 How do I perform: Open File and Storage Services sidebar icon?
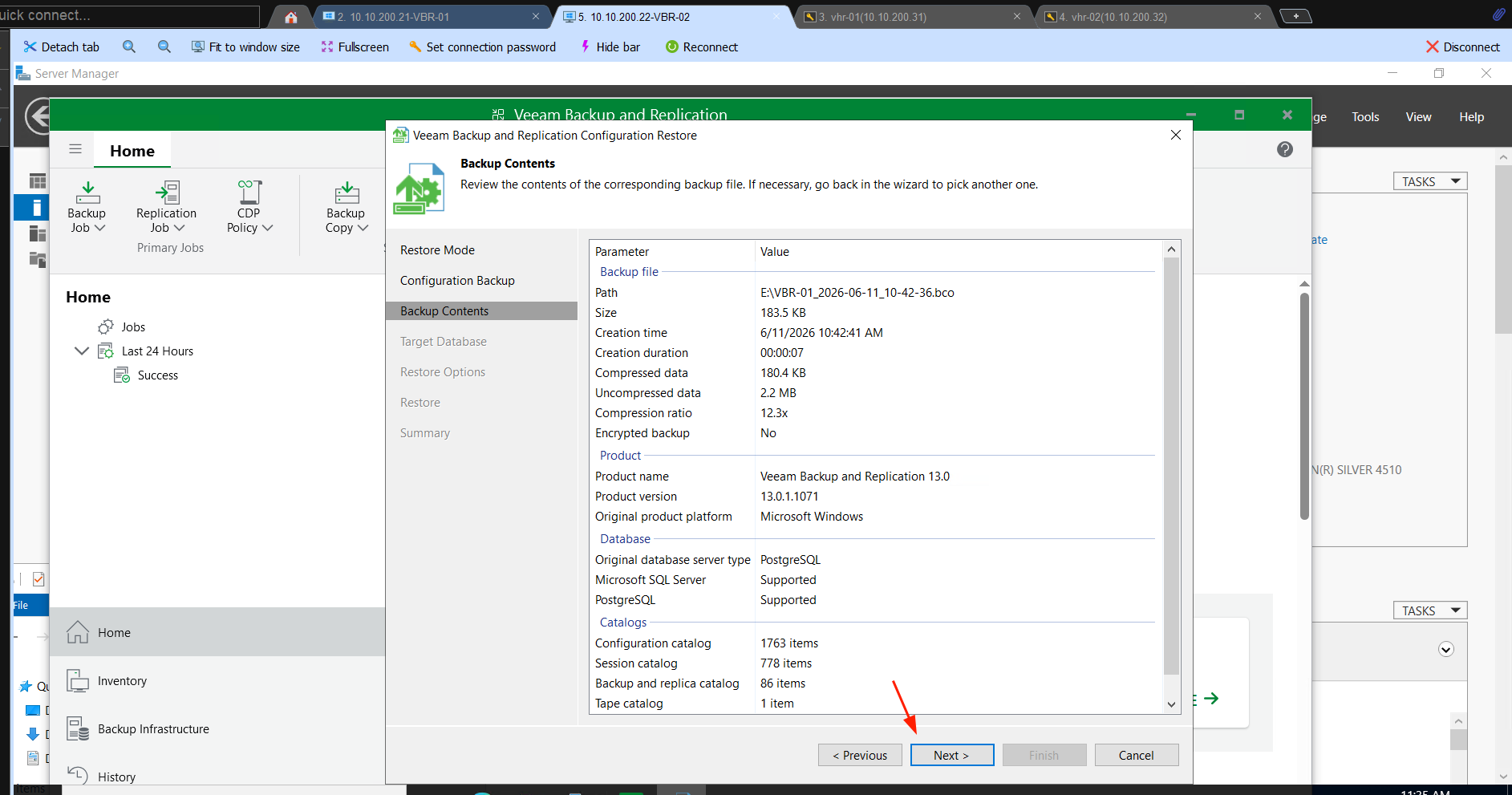[37, 259]
